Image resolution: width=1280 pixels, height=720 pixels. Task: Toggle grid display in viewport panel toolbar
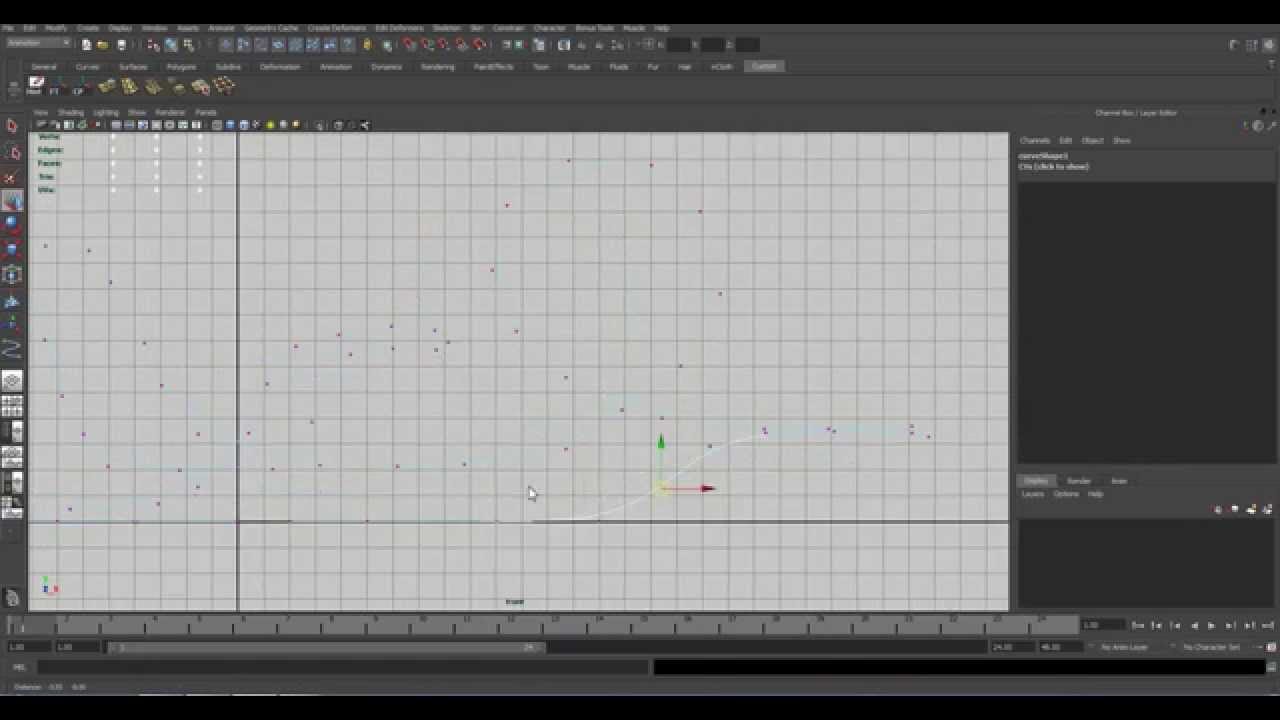[117, 125]
